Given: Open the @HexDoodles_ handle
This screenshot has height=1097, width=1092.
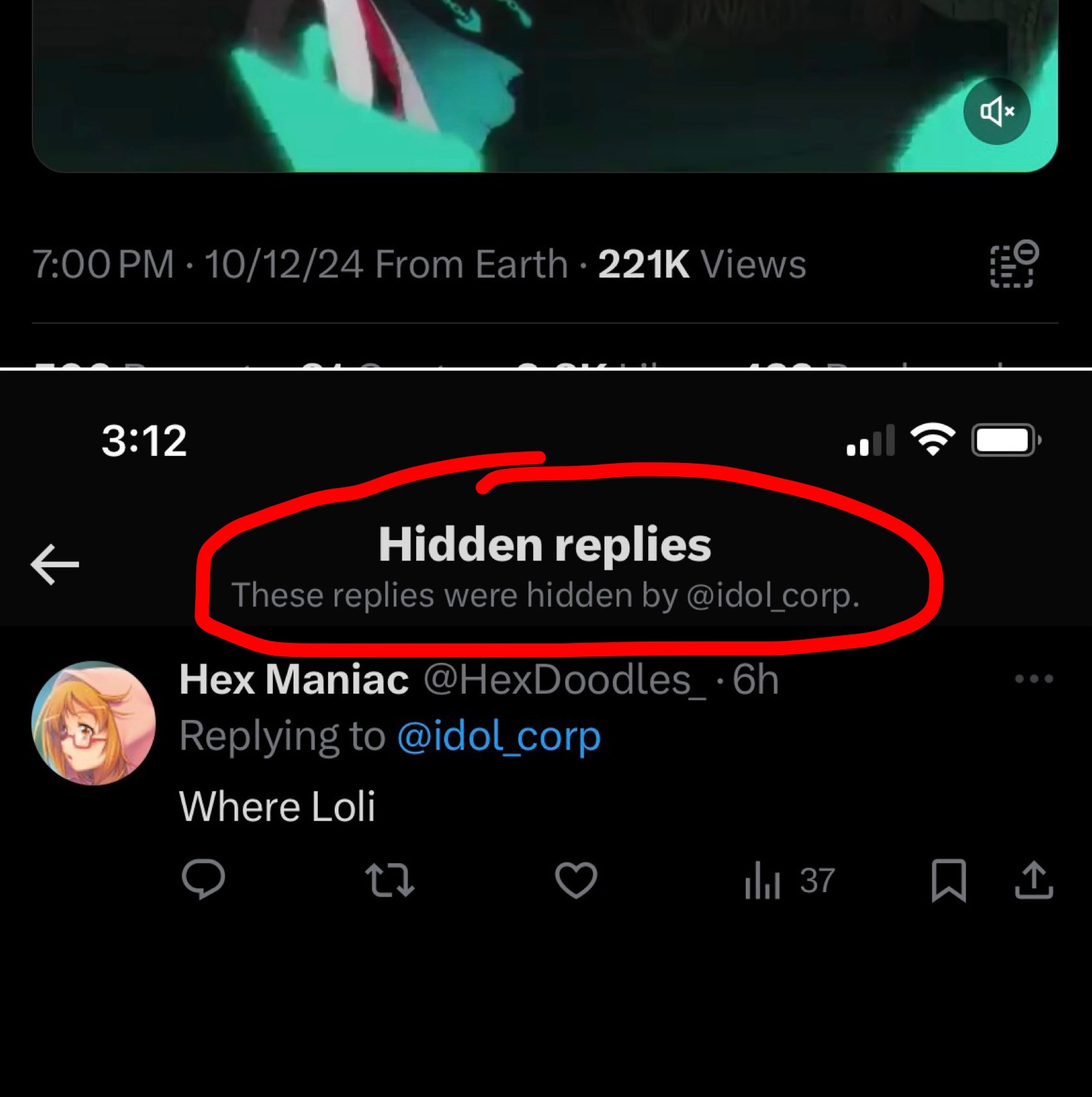Looking at the screenshot, I should (565, 680).
